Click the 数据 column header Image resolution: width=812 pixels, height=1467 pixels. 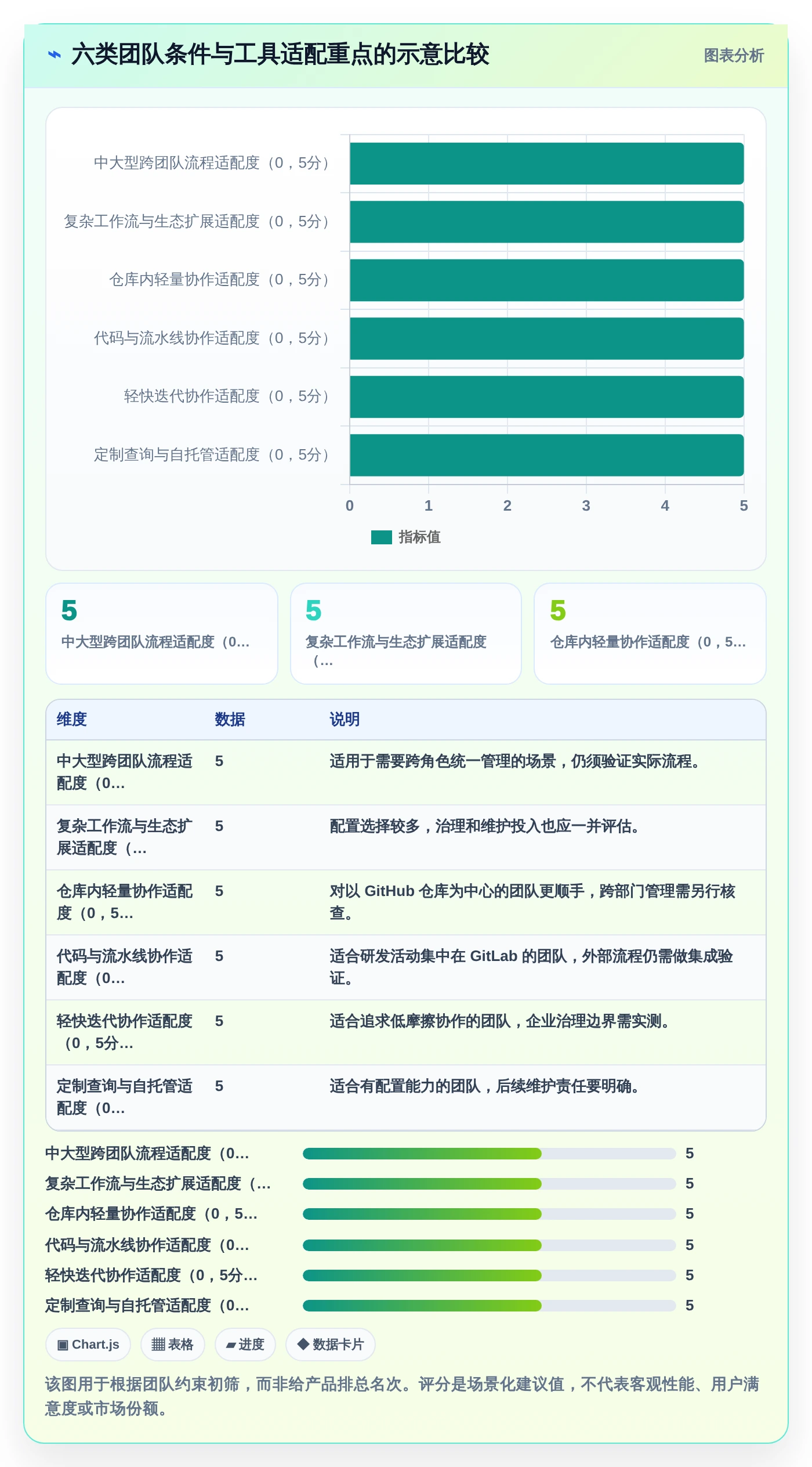click(x=230, y=720)
